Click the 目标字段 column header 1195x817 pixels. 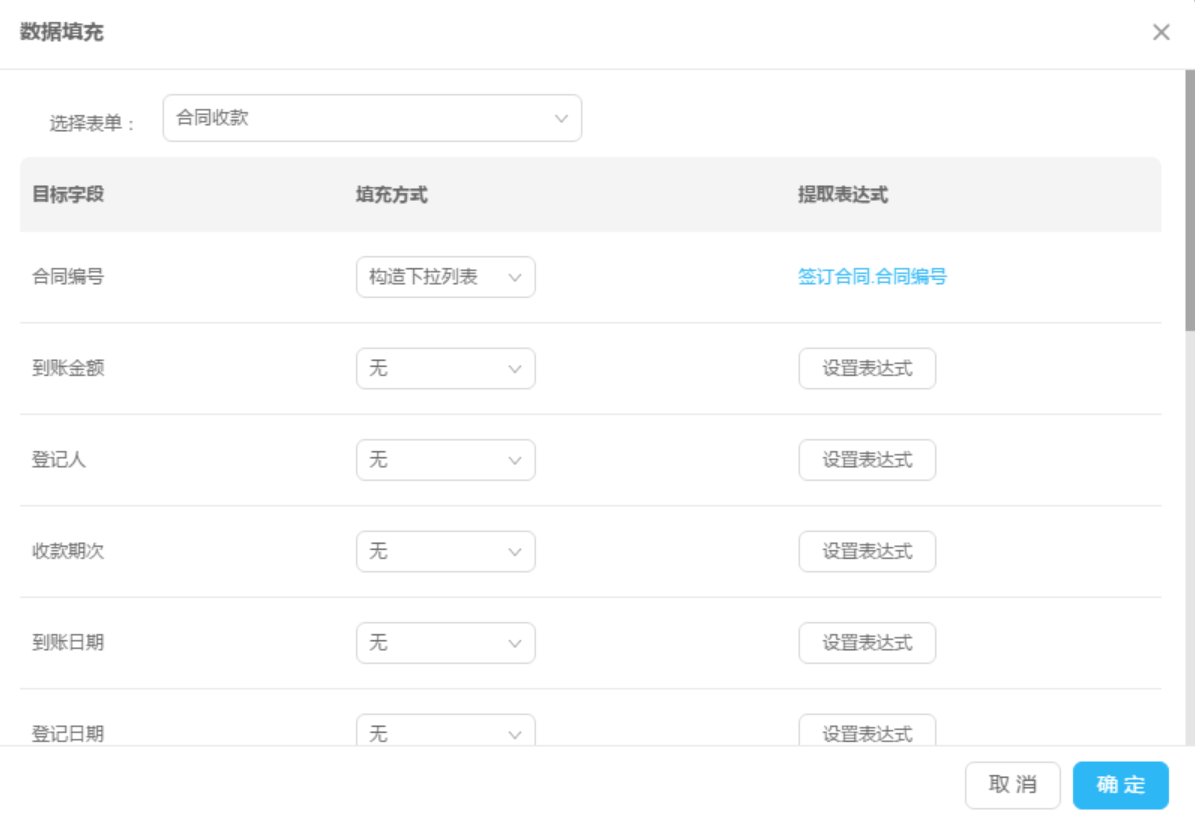[x=68, y=195]
